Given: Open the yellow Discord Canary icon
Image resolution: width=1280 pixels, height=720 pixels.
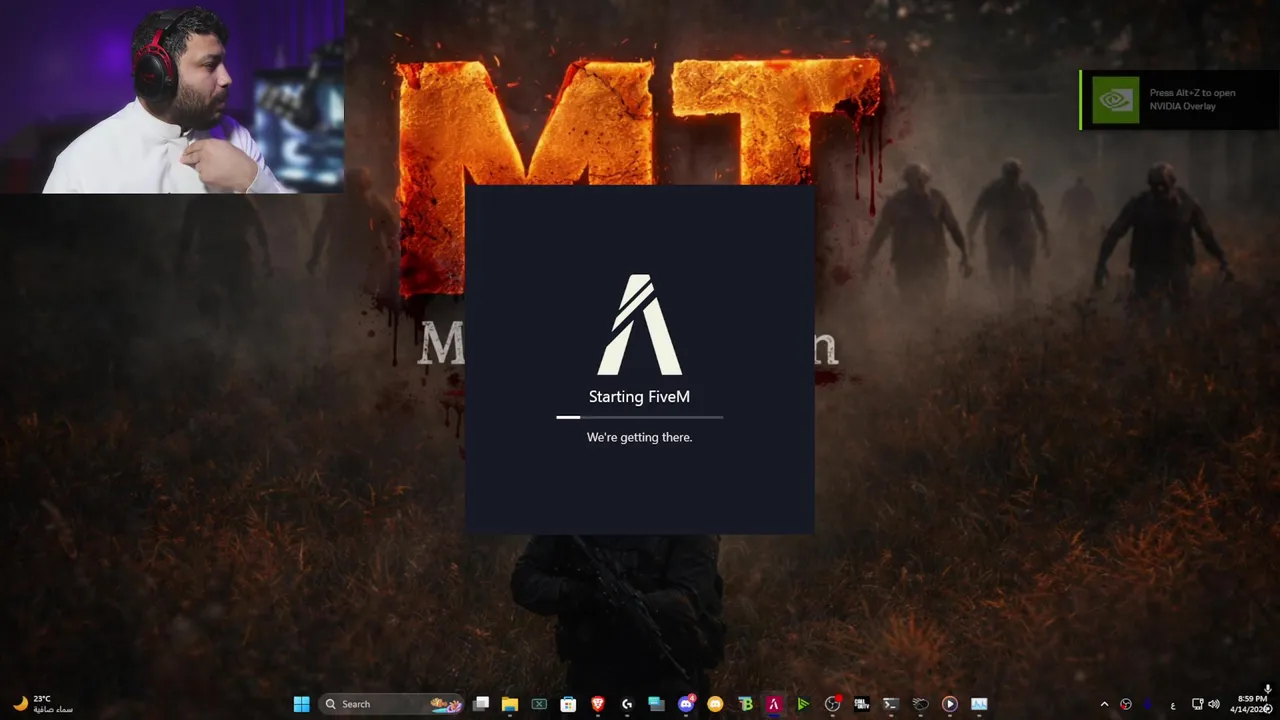Looking at the screenshot, I should 715,704.
